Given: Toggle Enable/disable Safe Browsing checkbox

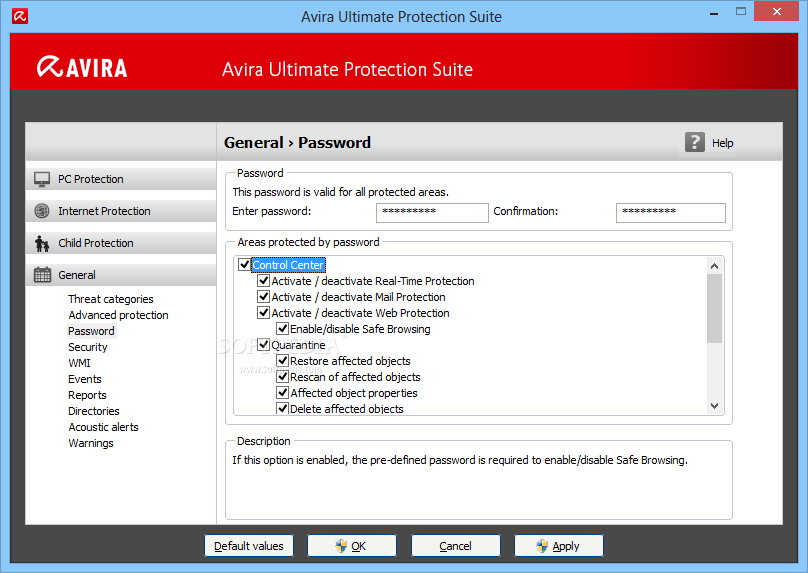Looking at the screenshot, I should (x=283, y=329).
